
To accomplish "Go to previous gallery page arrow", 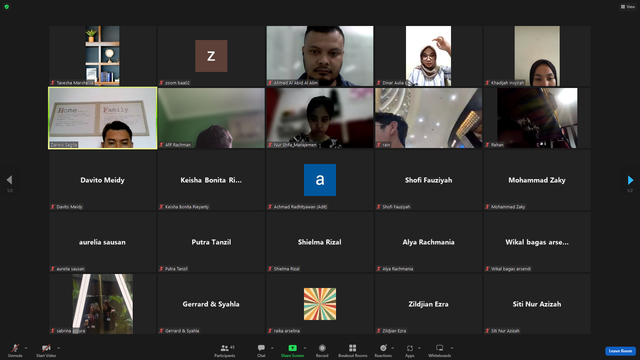I will [9, 180].
